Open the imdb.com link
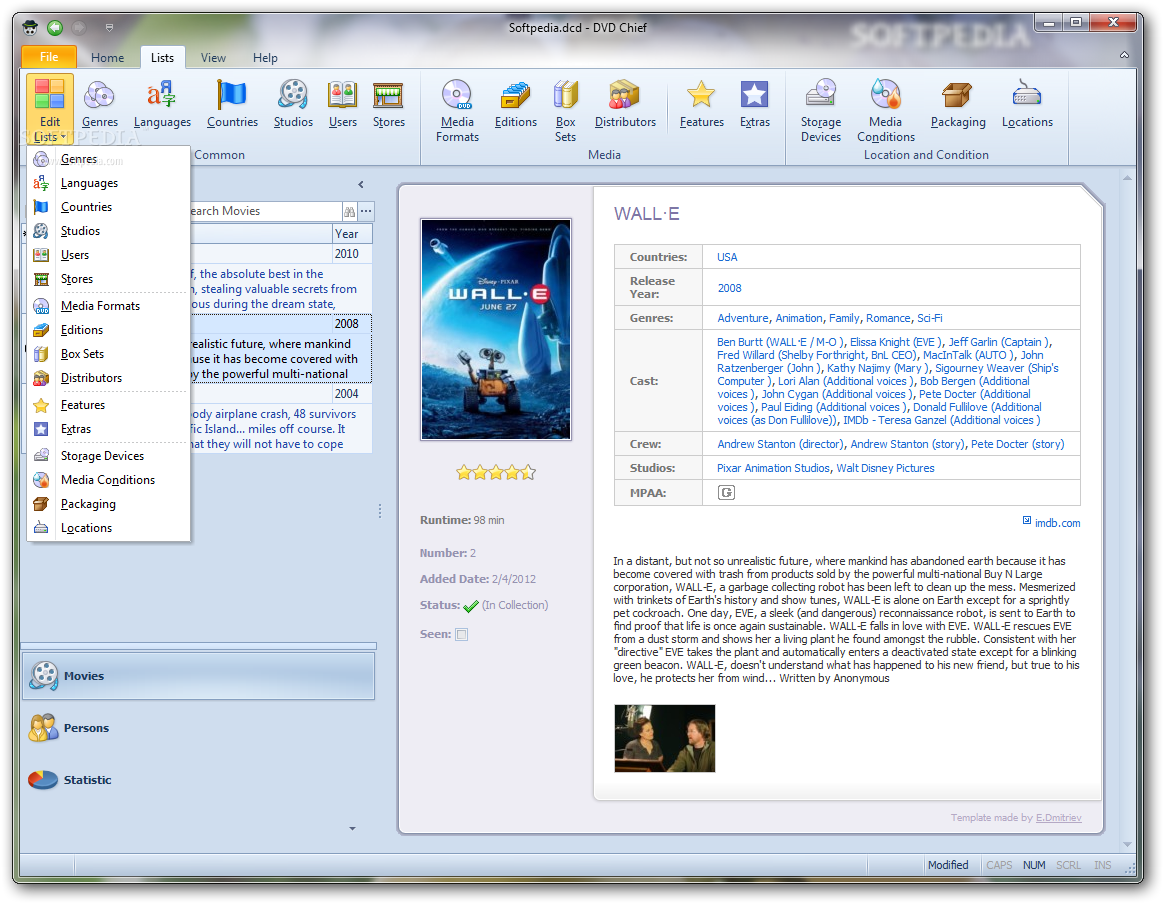This screenshot has width=1164, height=904. pos(1057,523)
